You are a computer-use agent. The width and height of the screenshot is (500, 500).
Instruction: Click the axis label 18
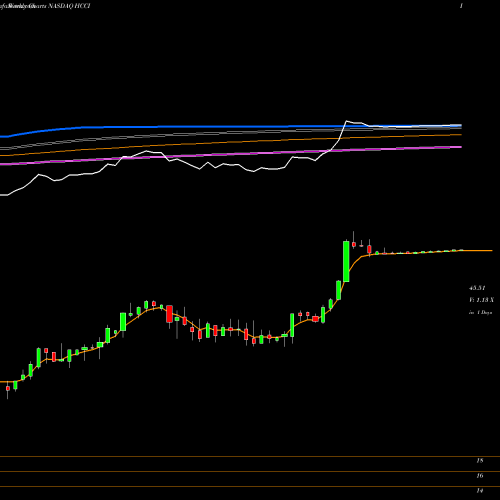coord(480,461)
